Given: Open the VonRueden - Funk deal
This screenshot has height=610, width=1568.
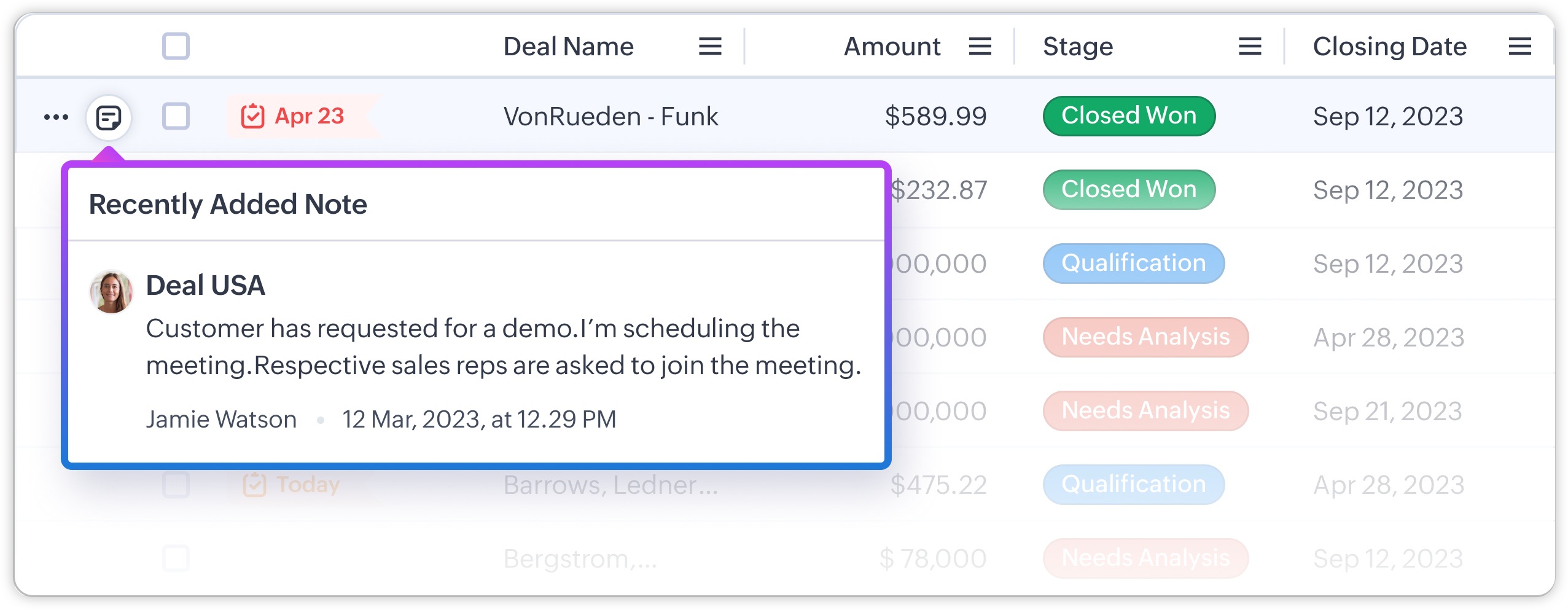Looking at the screenshot, I should click(610, 117).
